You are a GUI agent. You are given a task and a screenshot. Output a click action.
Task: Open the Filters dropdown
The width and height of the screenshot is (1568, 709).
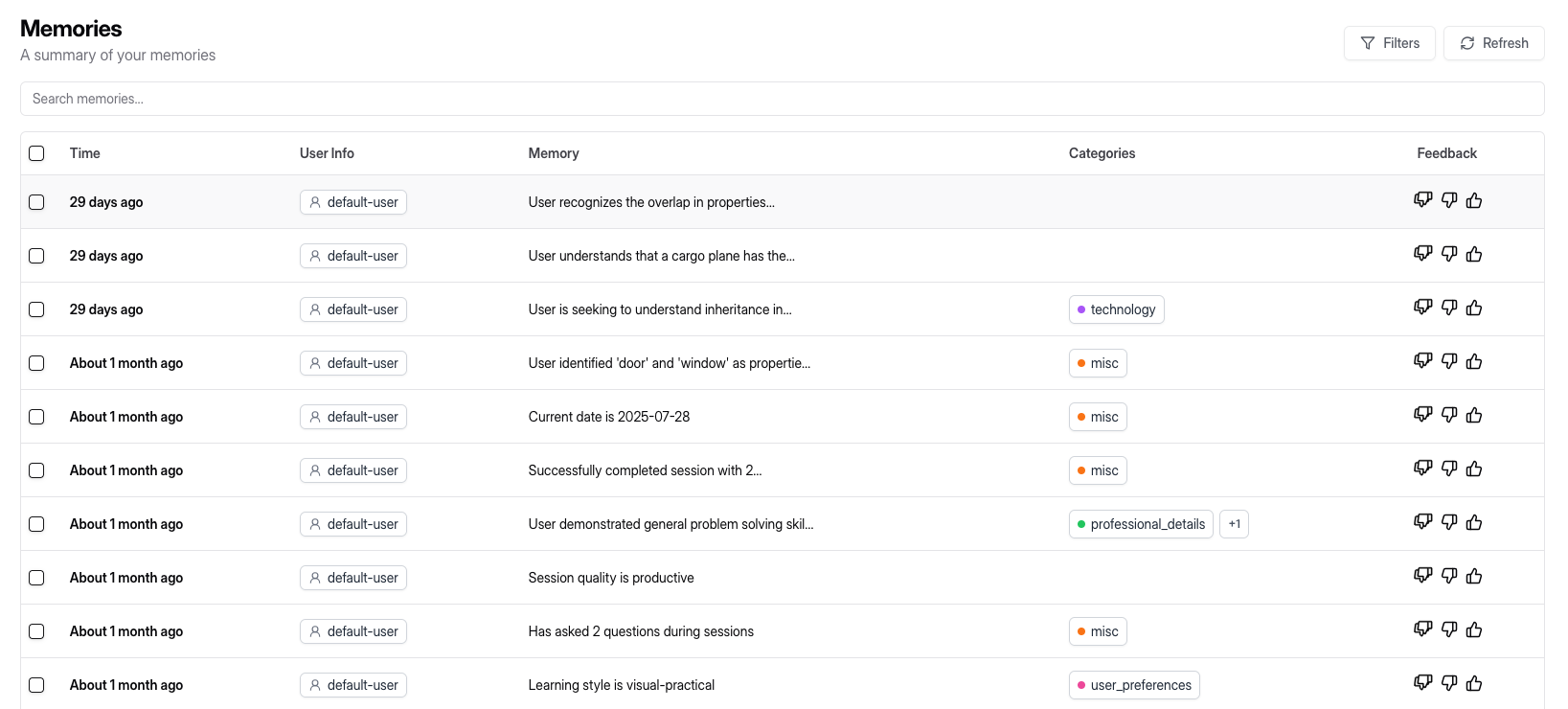pos(1389,43)
